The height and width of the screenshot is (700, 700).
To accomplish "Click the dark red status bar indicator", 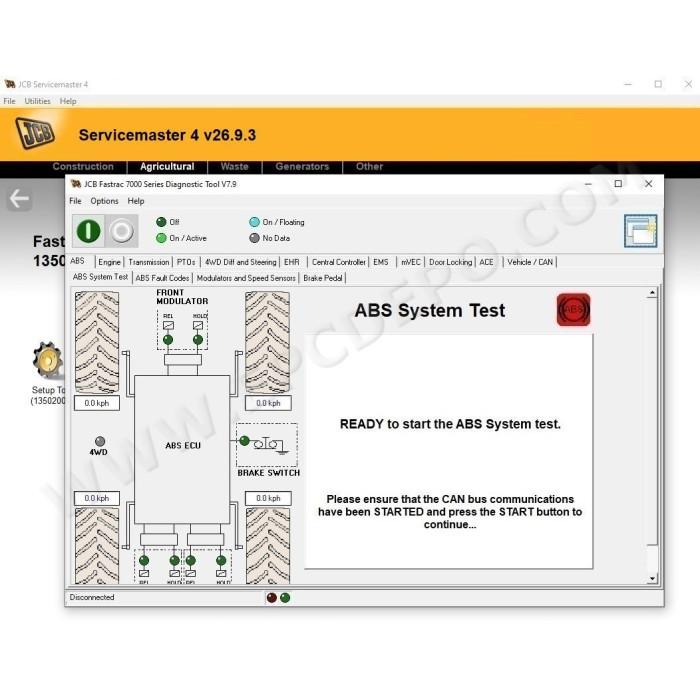I will point(271,597).
